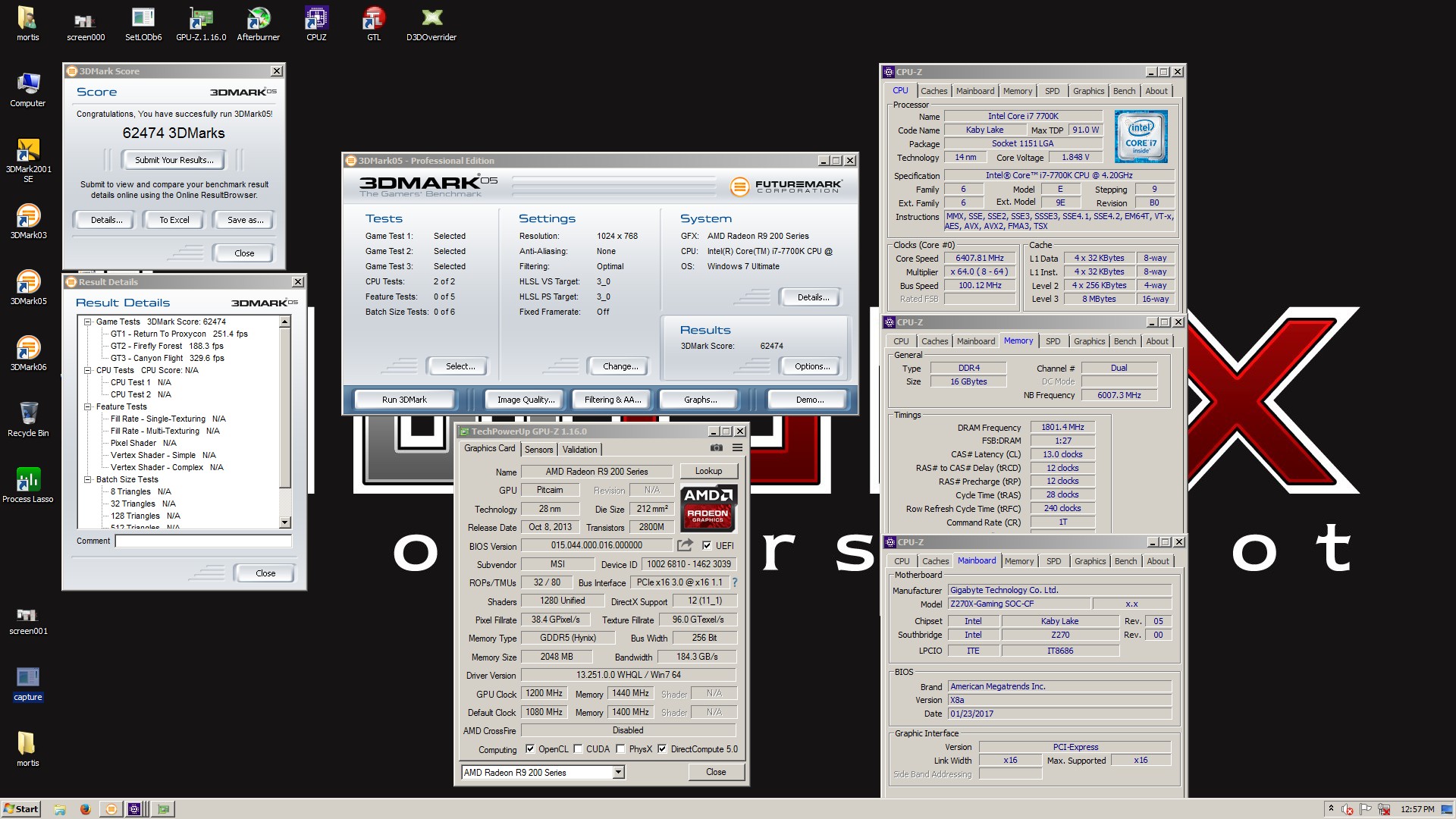
Task: Open Firefox from the taskbar
Action: (85, 809)
